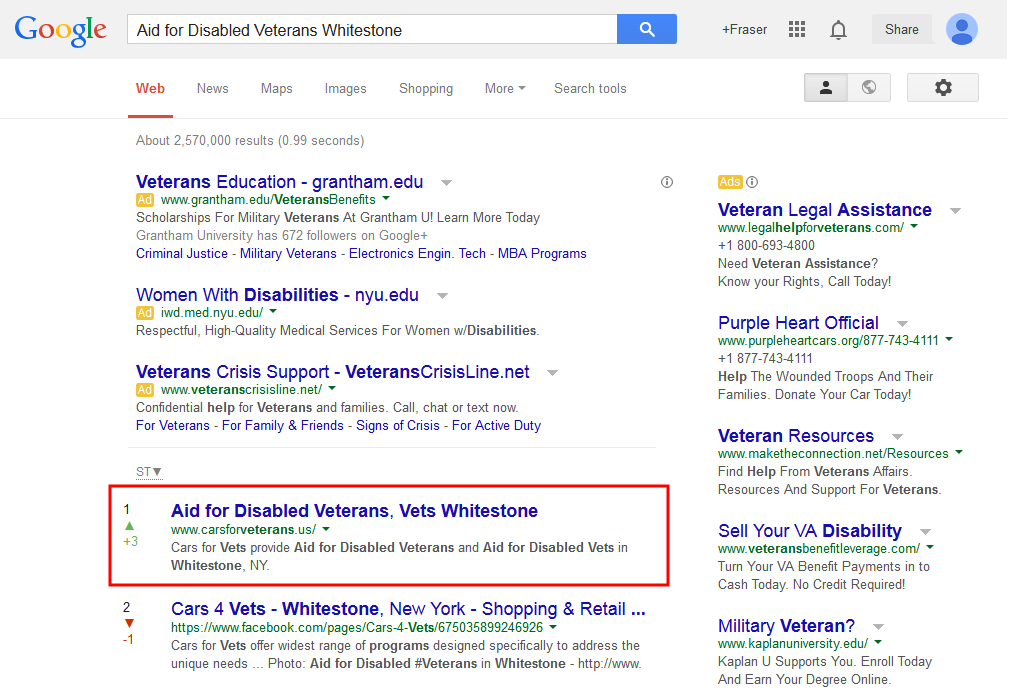1027x690 pixels.
Task: Open dropdown arrow beside grantham.edu title
Action: [x=446, y=182]
